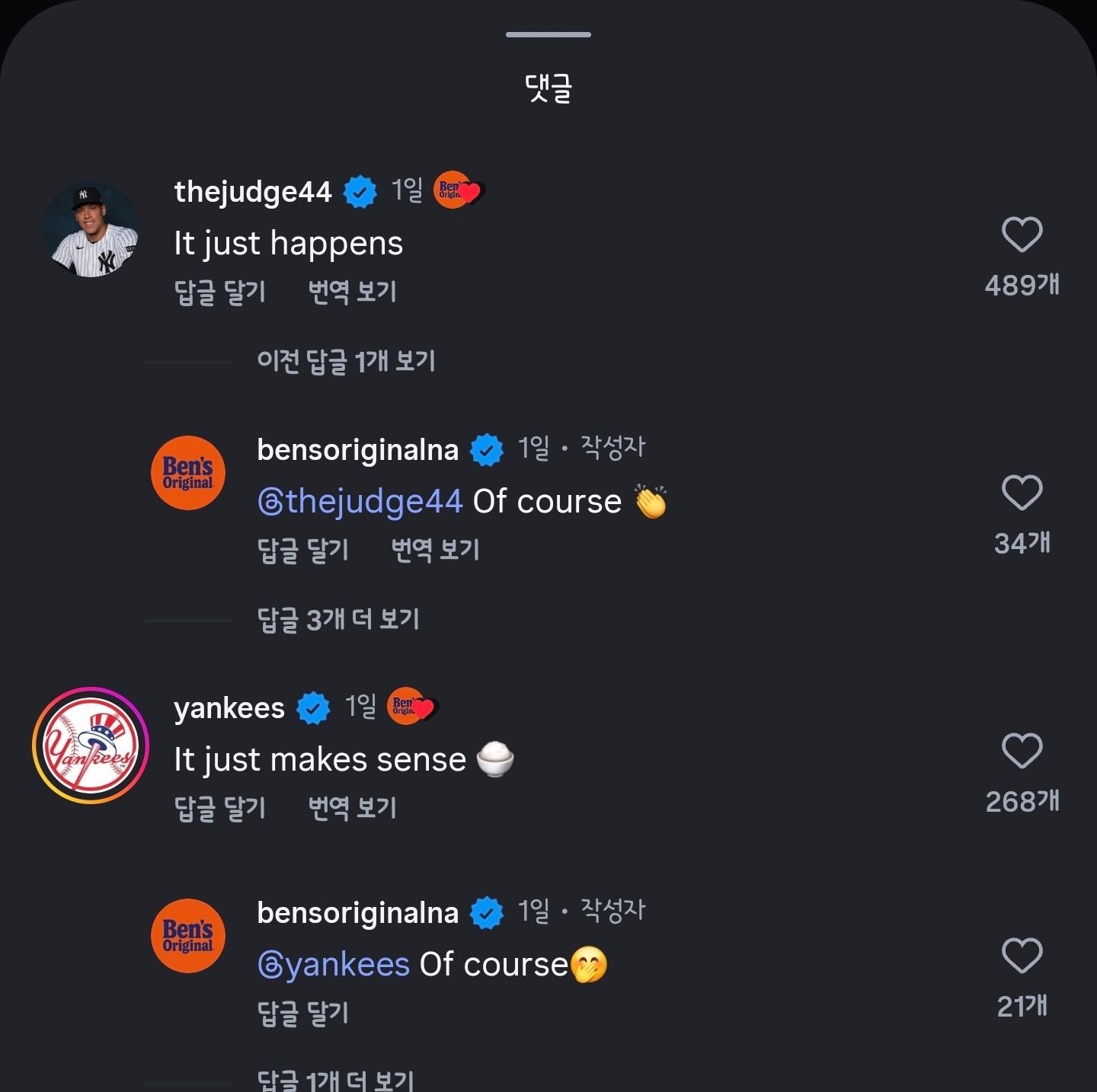Reply to thejudge44's comment via 답글 달기

220,292
